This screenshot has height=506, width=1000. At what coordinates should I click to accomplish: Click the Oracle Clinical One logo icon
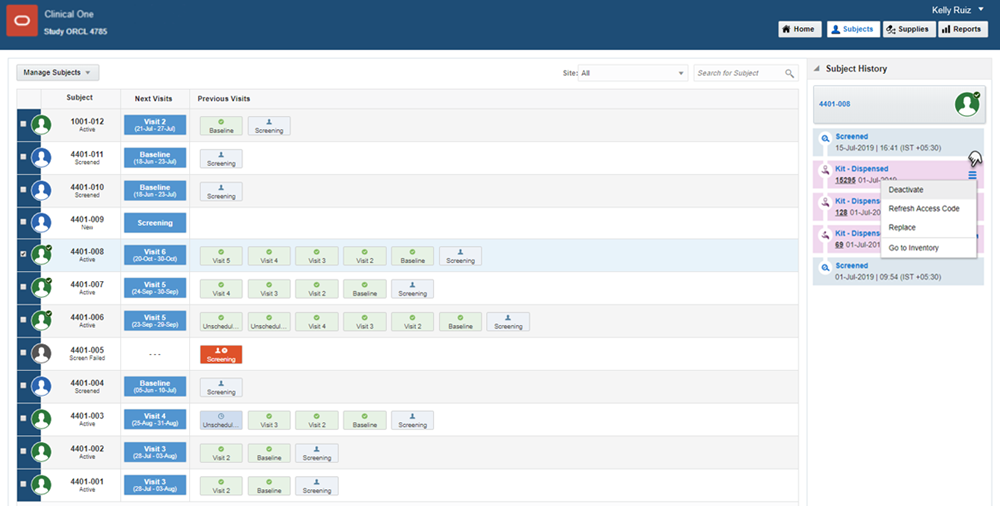(x=22, y=21)
